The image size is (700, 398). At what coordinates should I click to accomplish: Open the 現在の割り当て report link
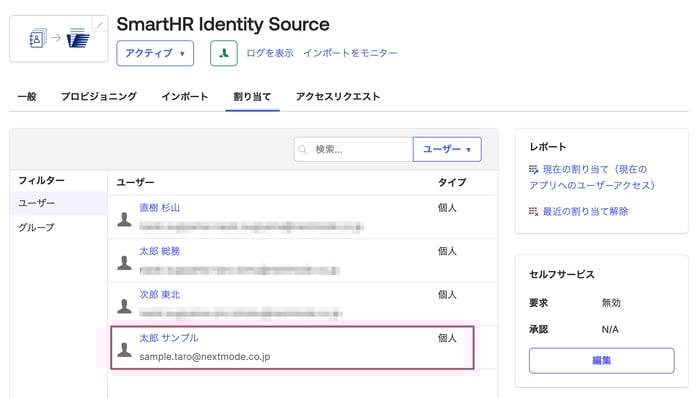pos(592,177)
